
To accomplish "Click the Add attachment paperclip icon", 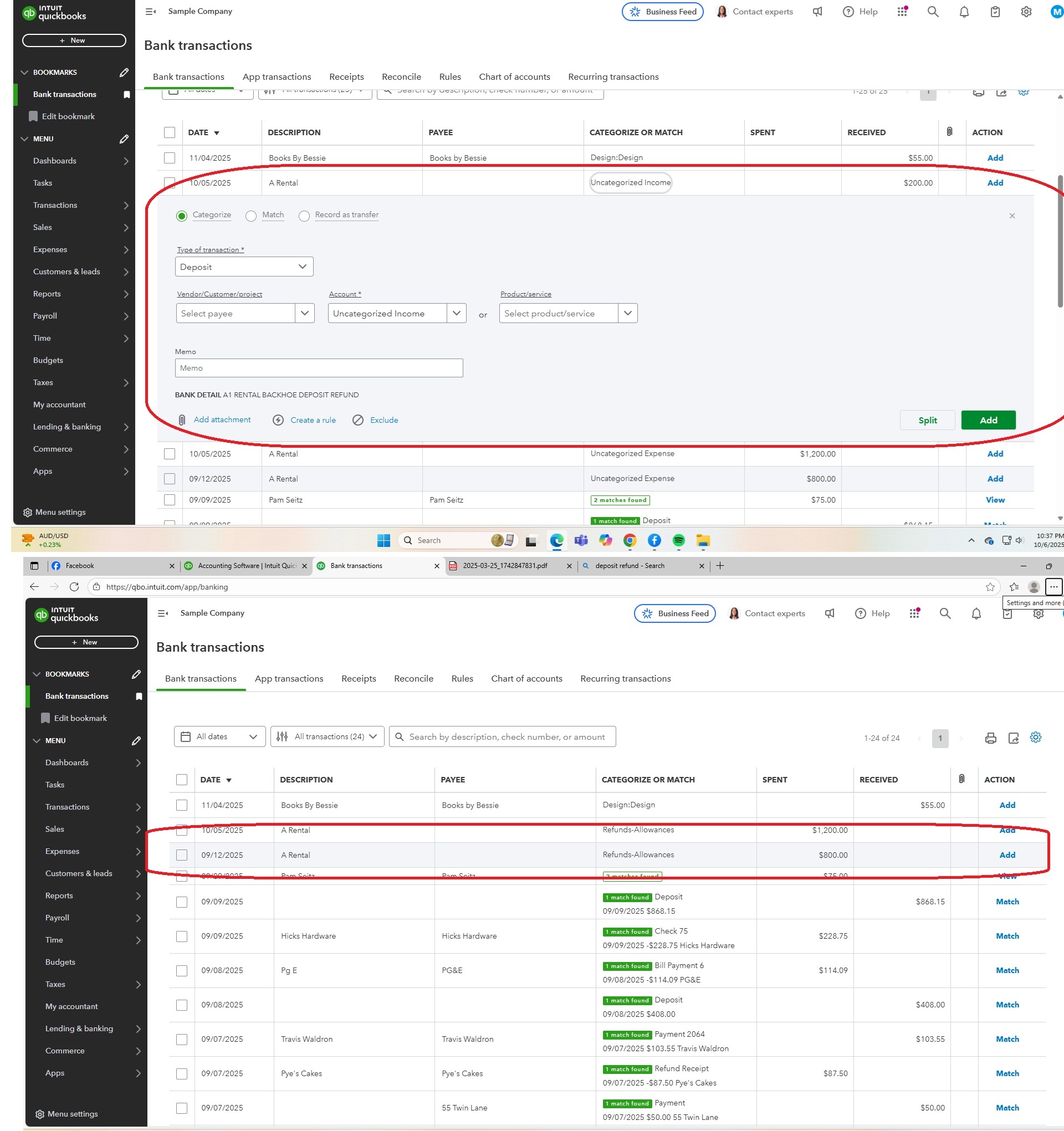I will pos(182,420).
